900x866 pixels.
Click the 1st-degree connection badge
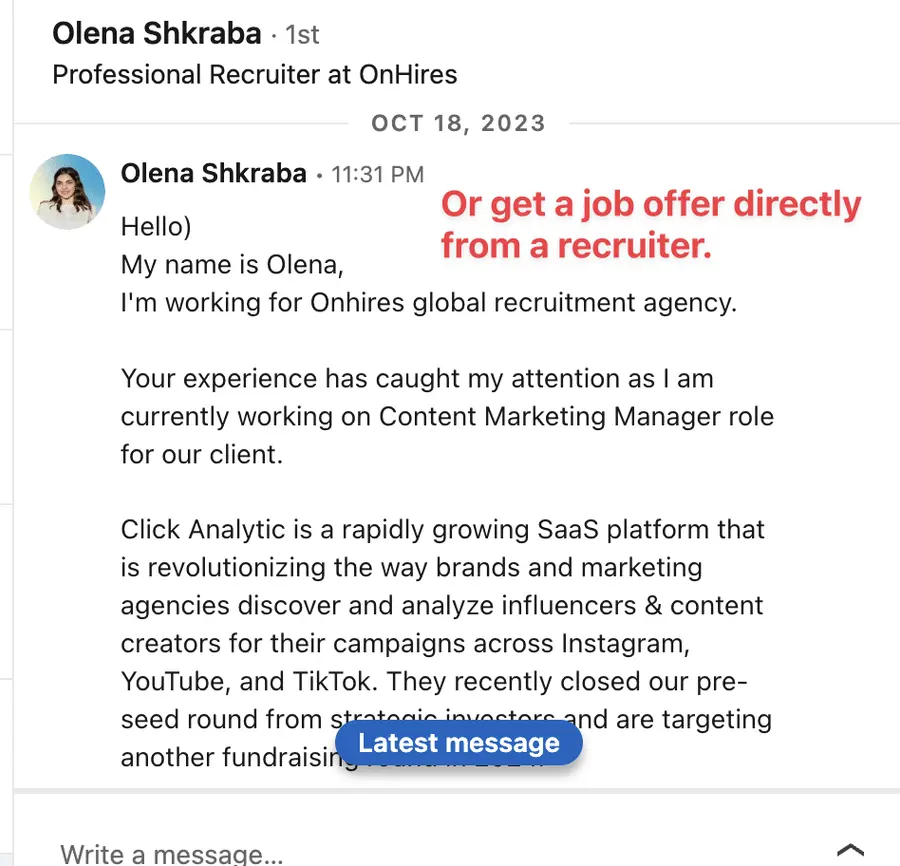[300, 33]
